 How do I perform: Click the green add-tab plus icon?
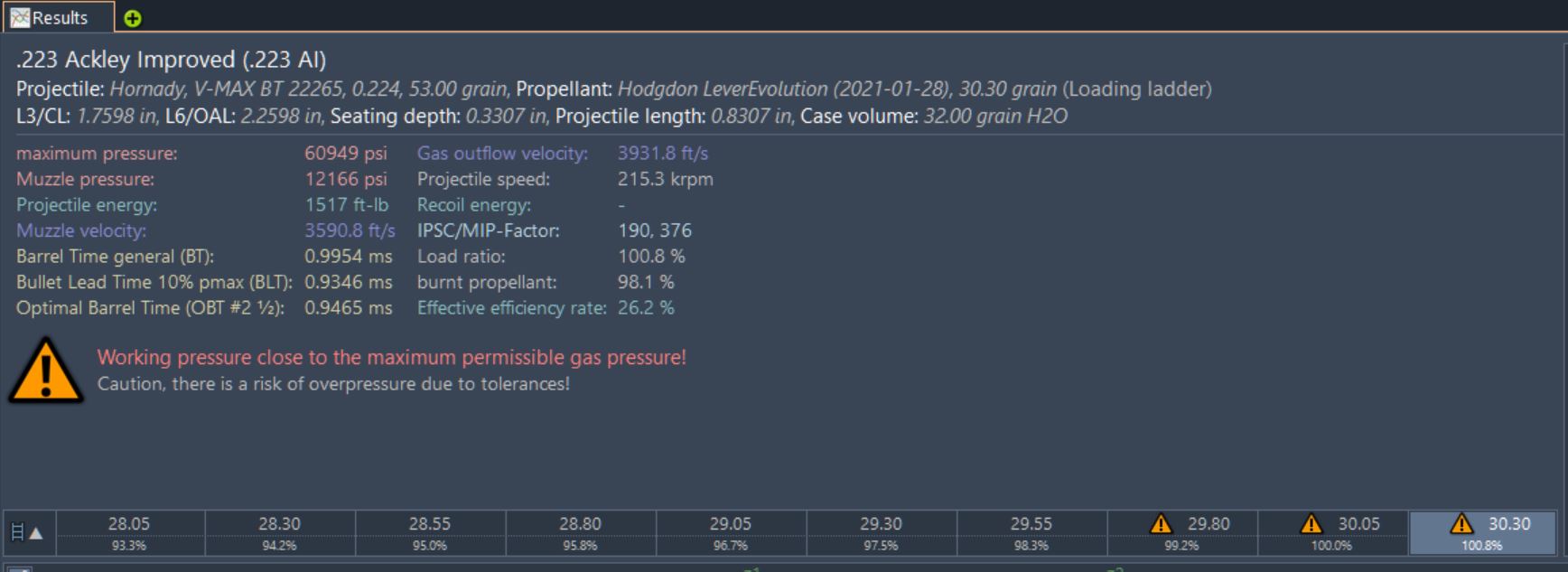tap(133, 18)
